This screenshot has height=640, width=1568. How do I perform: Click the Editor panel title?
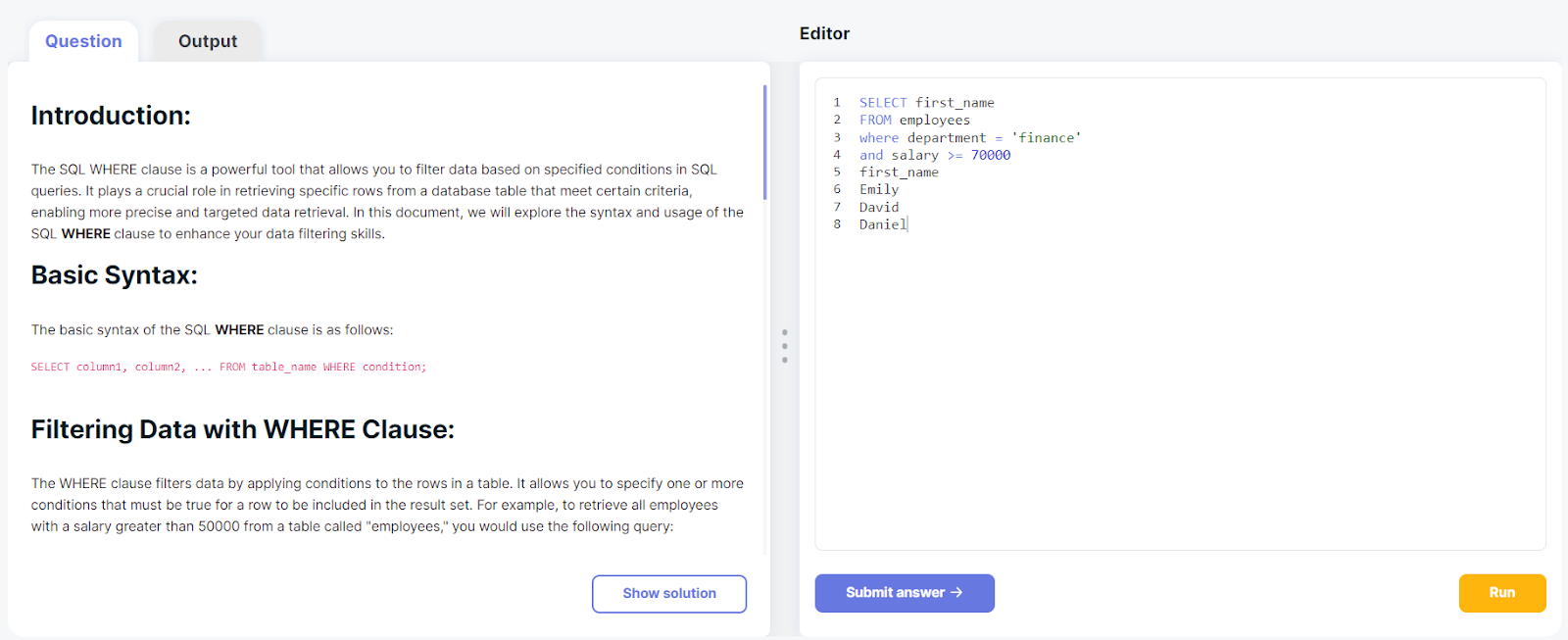[824, 33]
